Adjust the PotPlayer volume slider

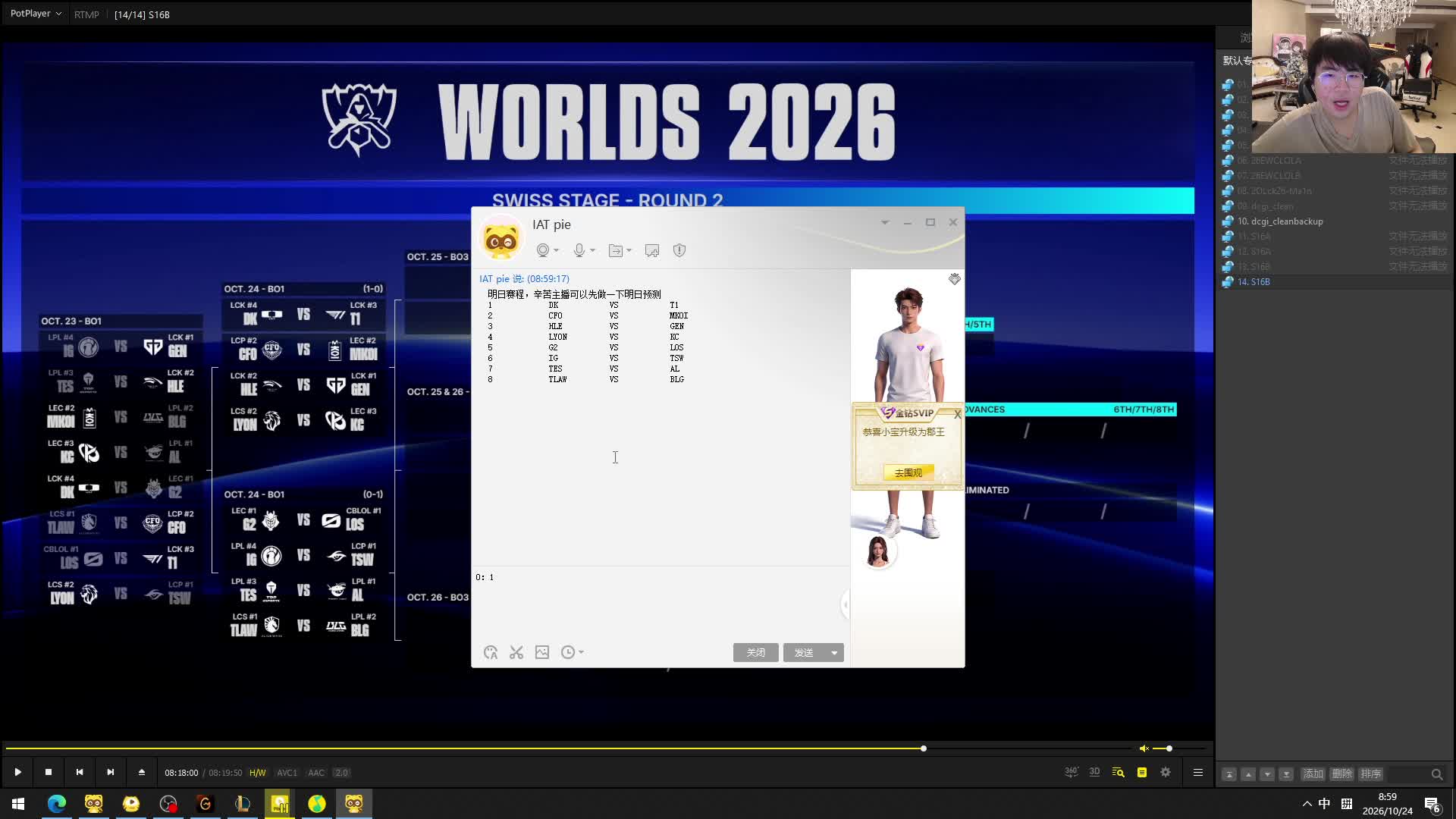[1180, 748]
